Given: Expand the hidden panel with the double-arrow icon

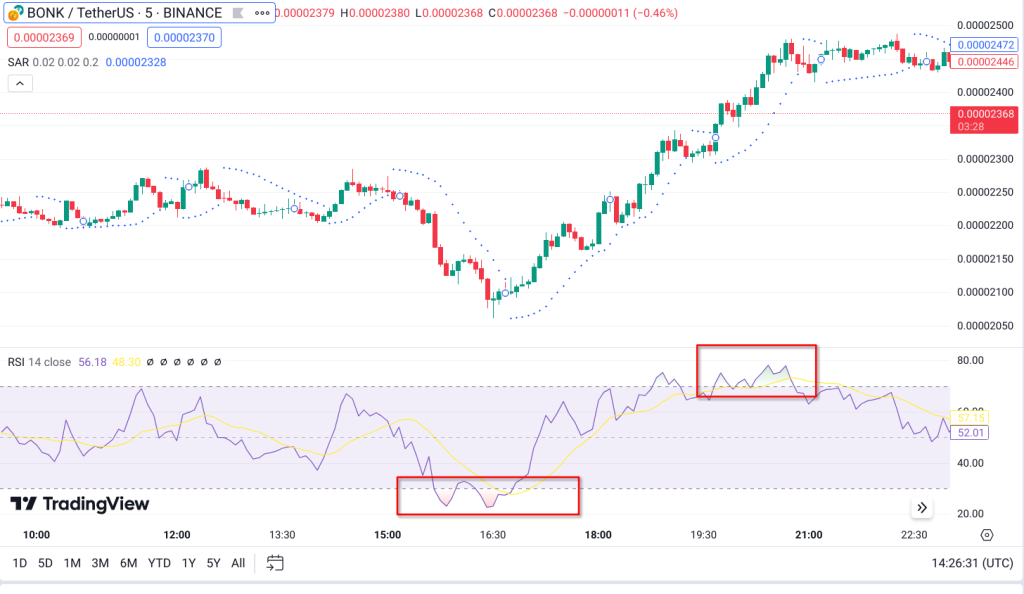Looking at the screenshot, I should point(922,508).
